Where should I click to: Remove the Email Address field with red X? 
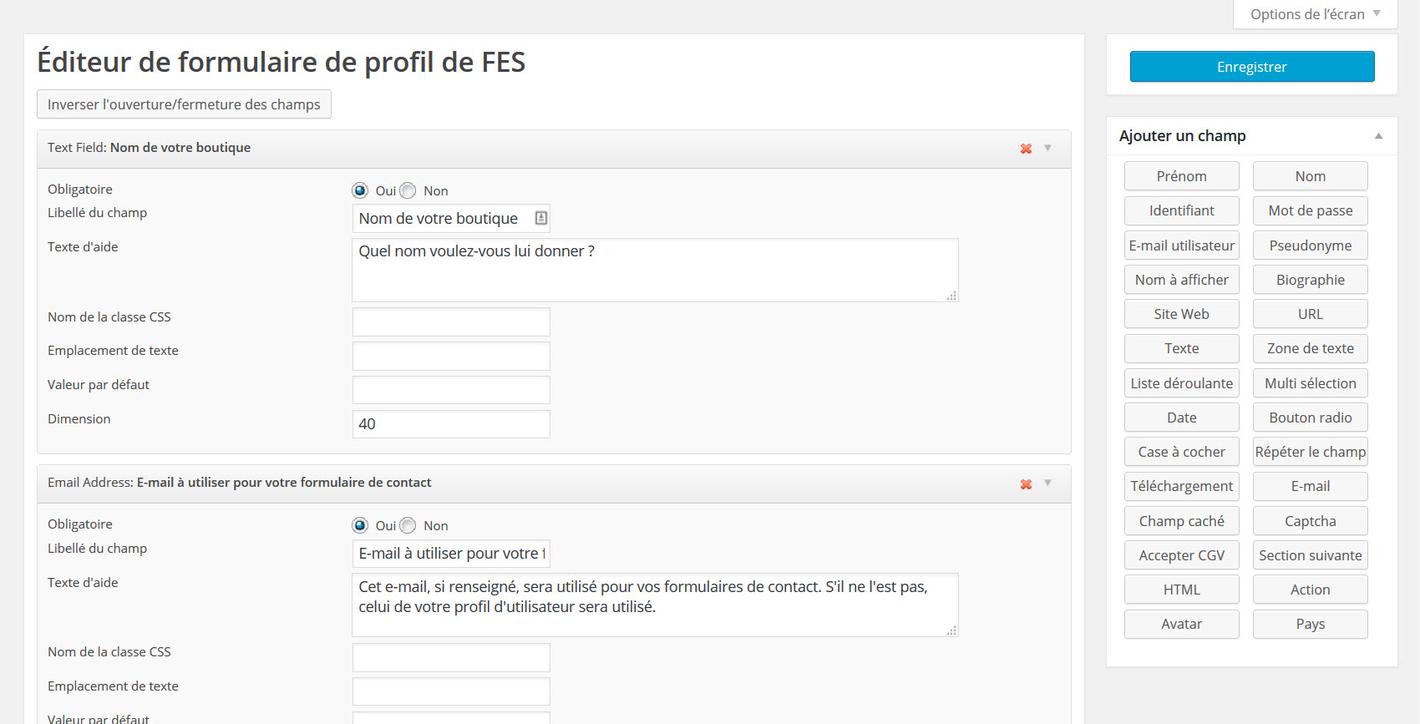(1026, 484)
